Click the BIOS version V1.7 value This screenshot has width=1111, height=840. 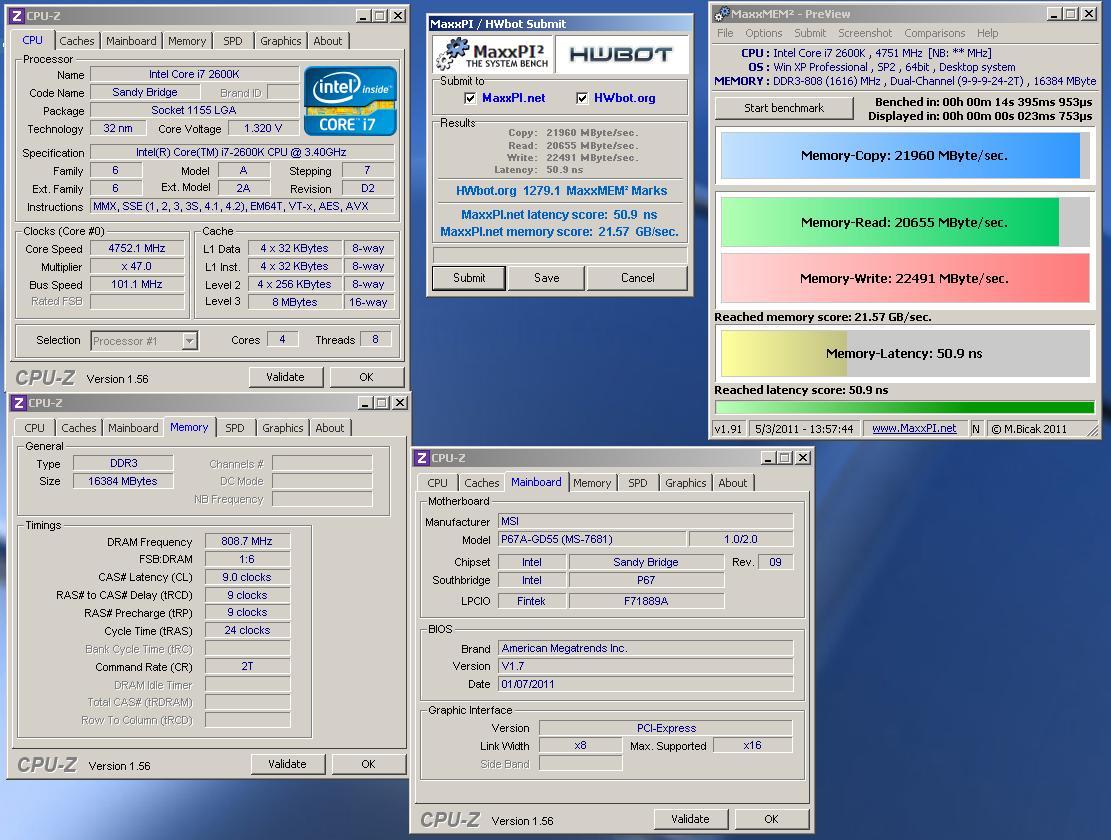(645, 666)
